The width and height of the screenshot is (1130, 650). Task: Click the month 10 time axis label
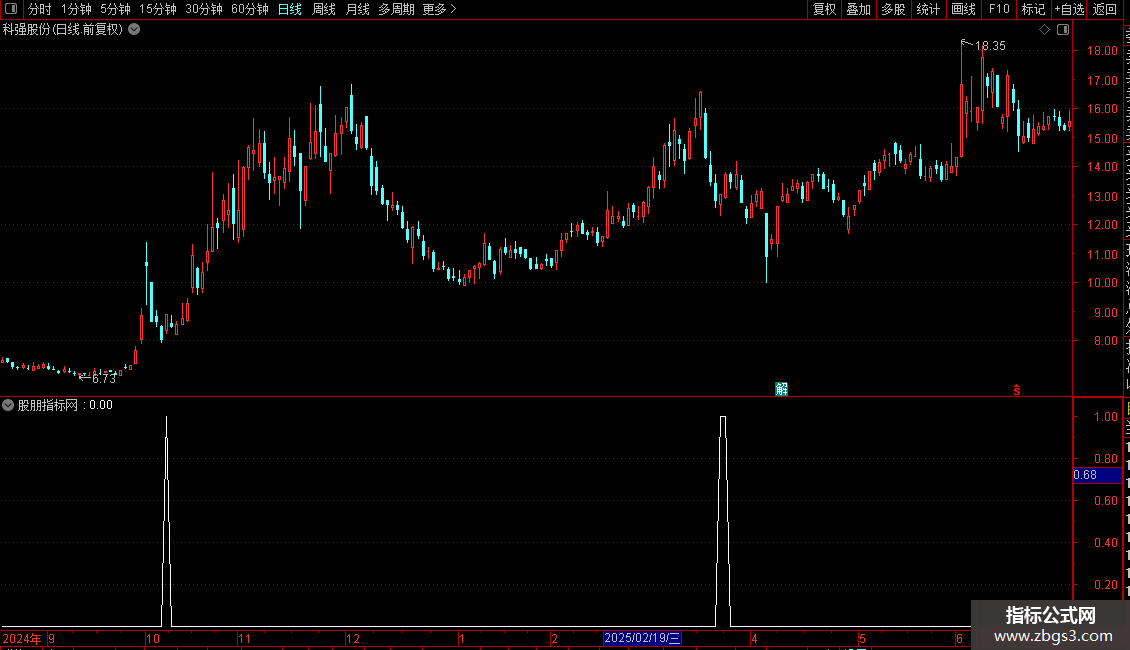[x=153, y=638]
